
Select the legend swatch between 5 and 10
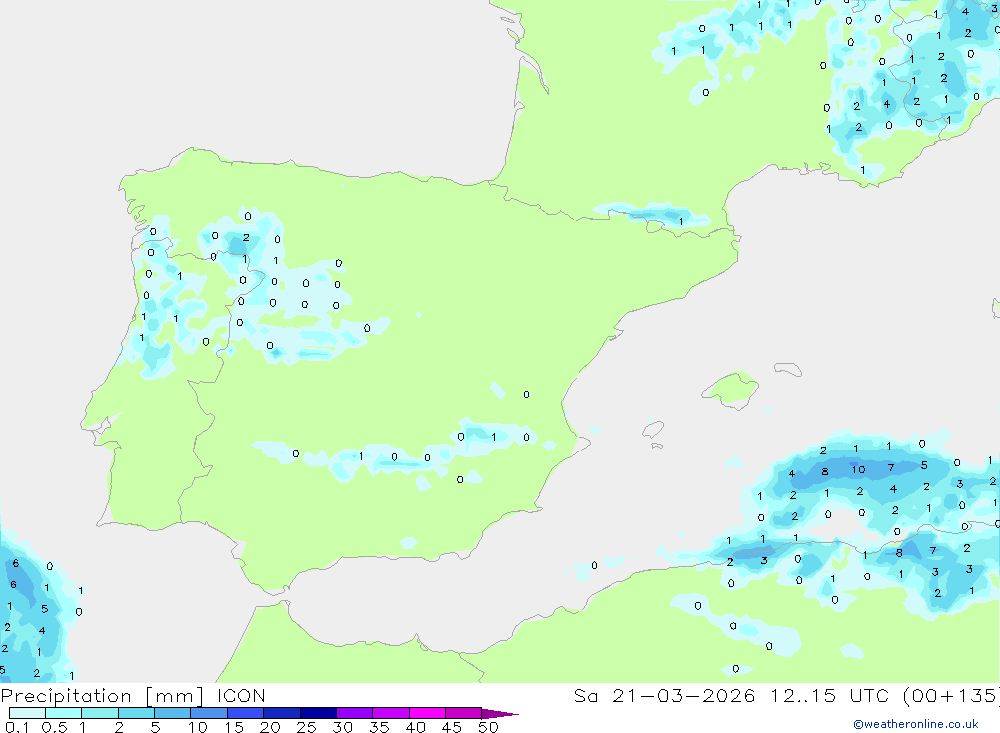[x=173, y=713]
